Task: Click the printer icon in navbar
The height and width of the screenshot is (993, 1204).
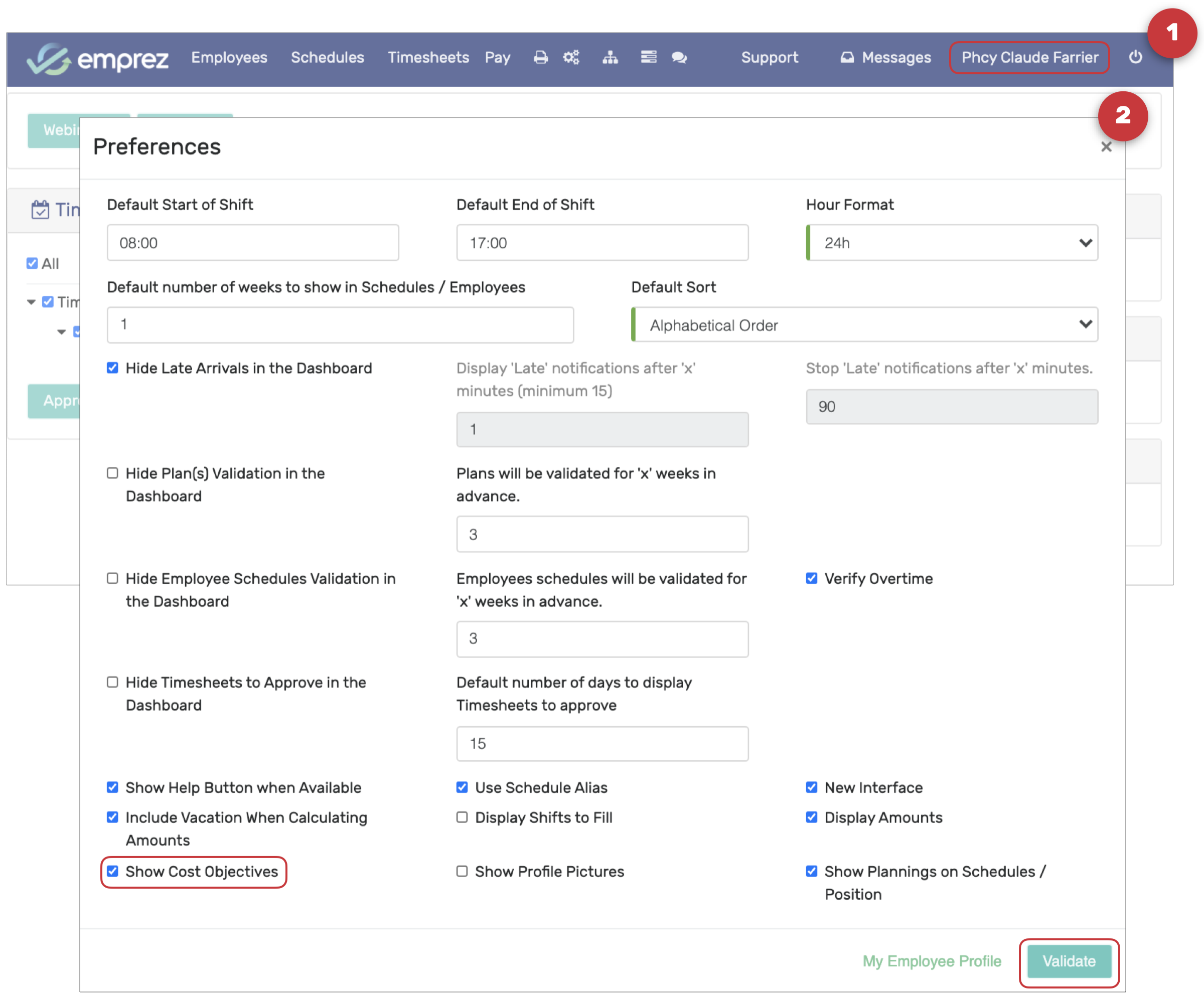Action: click(x=540, y=57)
